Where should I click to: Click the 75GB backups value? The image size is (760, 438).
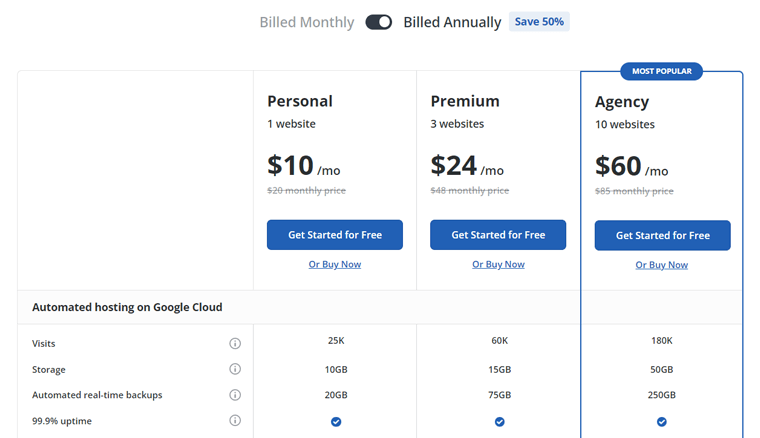click(500, 395)
